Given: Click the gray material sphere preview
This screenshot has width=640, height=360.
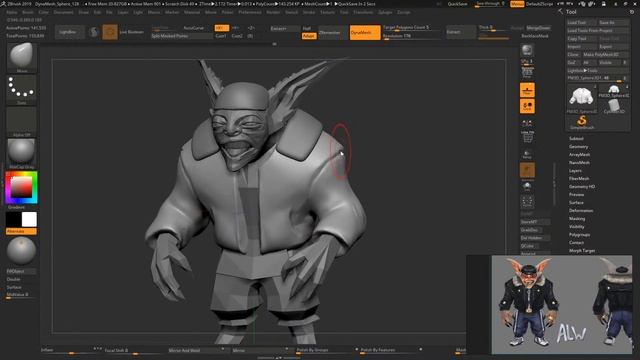Looking at the screenshot, I should (x=21, y=251).
